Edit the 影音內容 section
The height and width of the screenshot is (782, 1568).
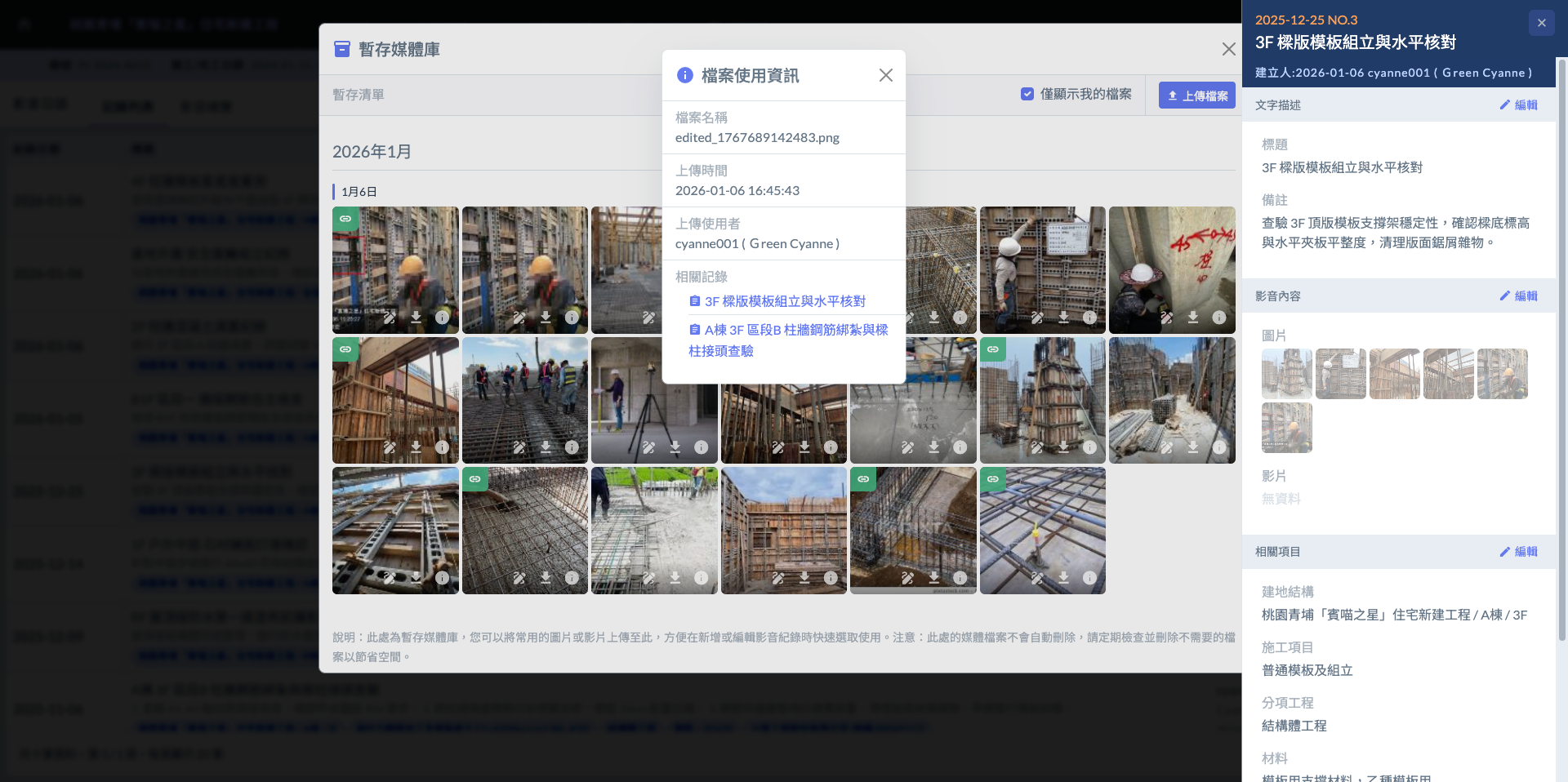(x=1518, y=295)
